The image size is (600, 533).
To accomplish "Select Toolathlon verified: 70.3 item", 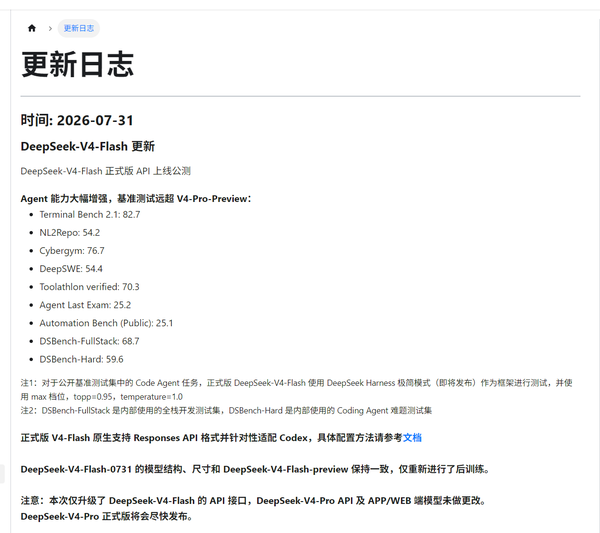I will pyautogui.click(x=90, y=287).
